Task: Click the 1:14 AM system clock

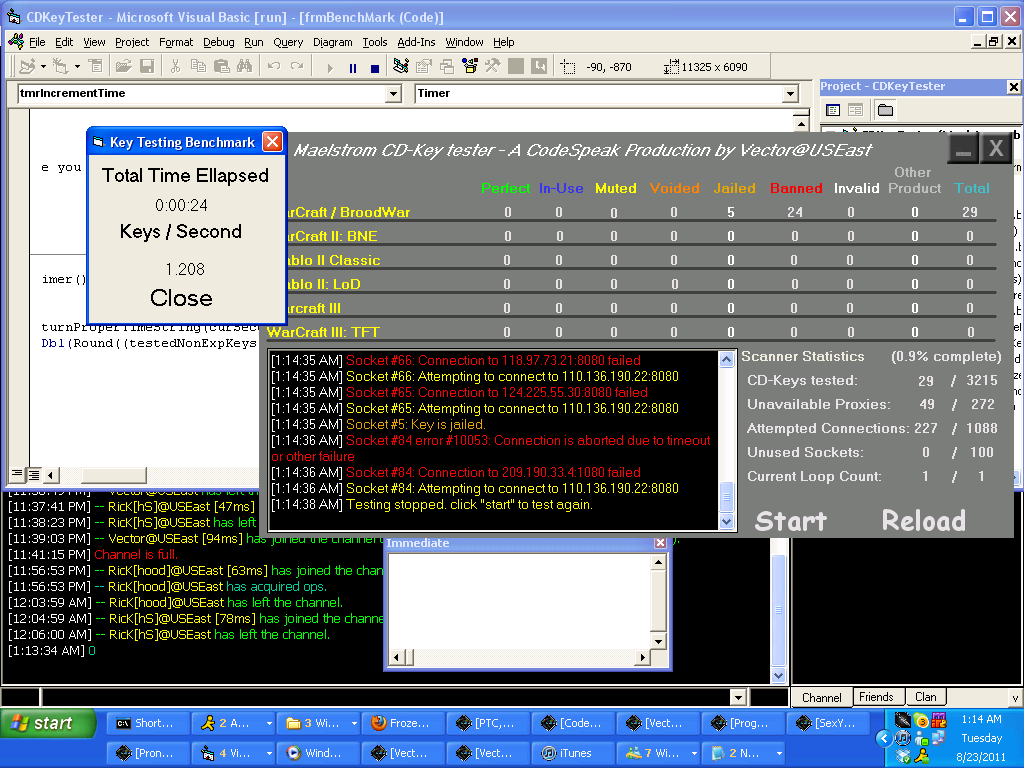Action: (x=981, y=719)
